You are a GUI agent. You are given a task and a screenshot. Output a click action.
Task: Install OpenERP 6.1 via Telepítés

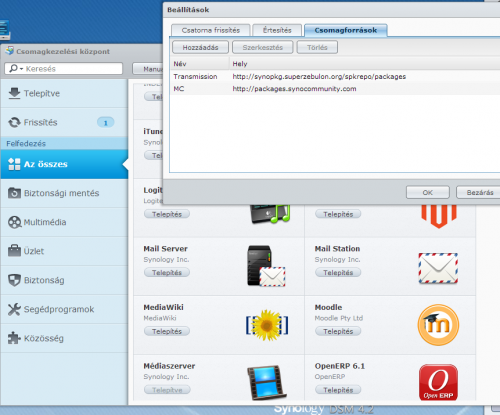click(x=338, y=390)
